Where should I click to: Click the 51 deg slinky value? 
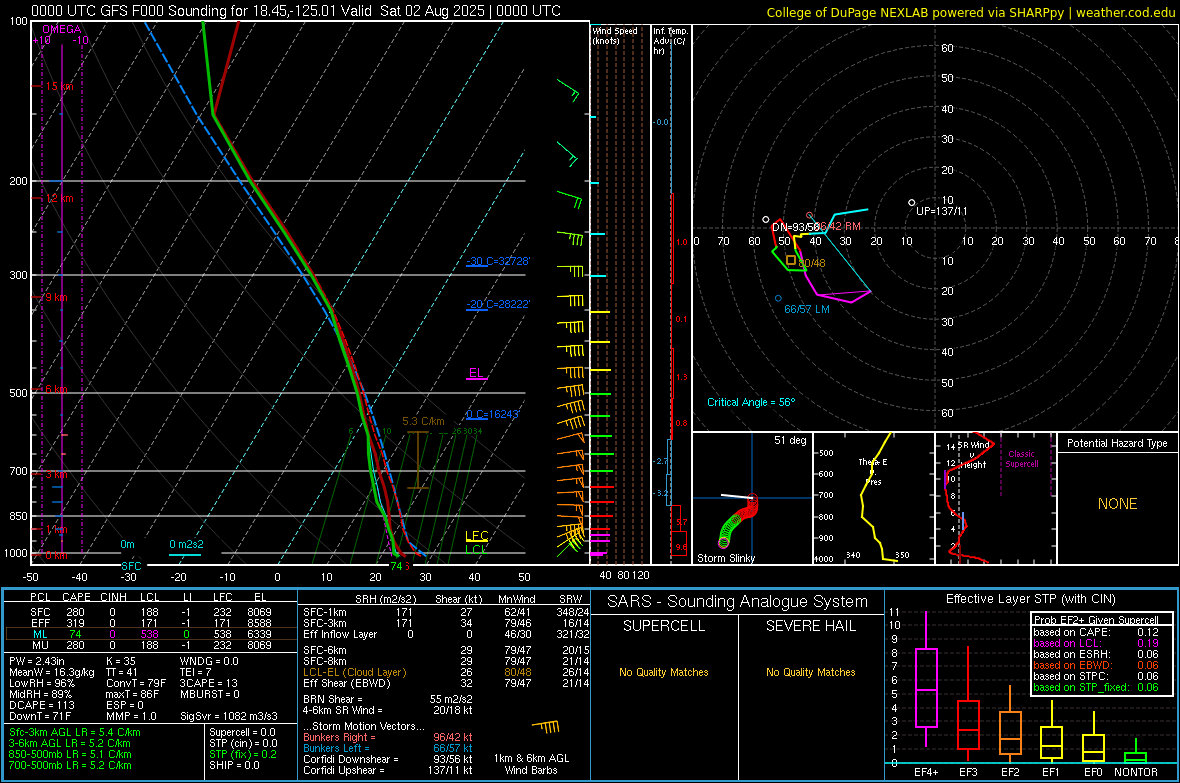click(x=790, y=440)
